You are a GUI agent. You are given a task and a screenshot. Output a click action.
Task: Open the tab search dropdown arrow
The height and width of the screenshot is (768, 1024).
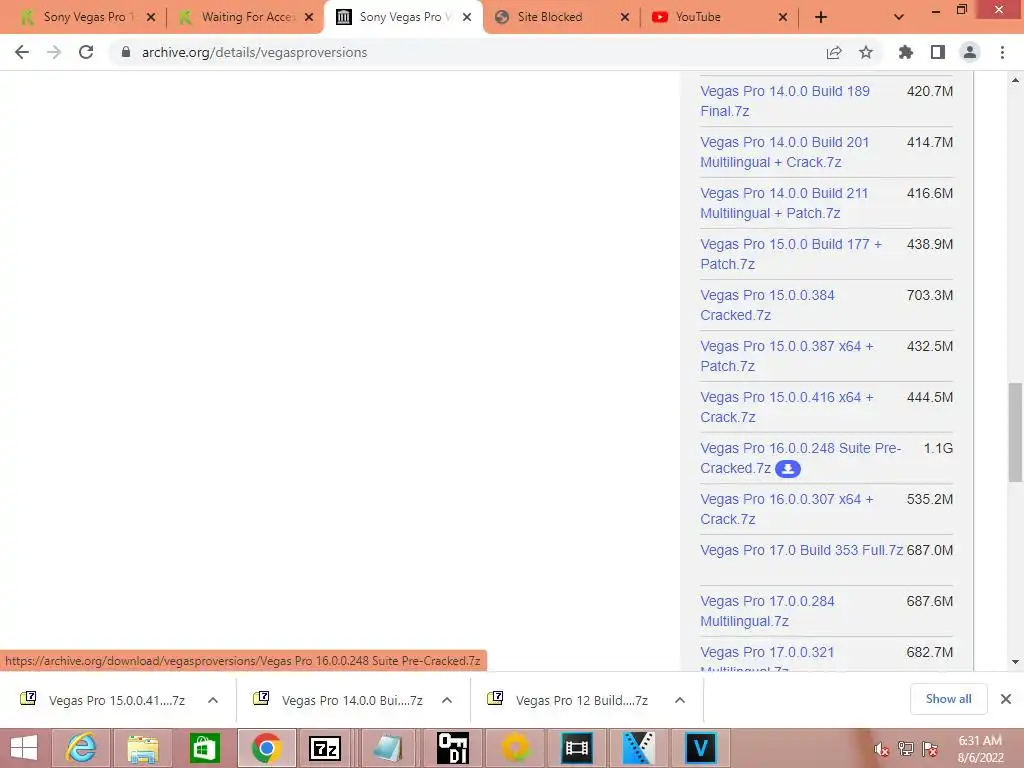click(x=899, y=18)
